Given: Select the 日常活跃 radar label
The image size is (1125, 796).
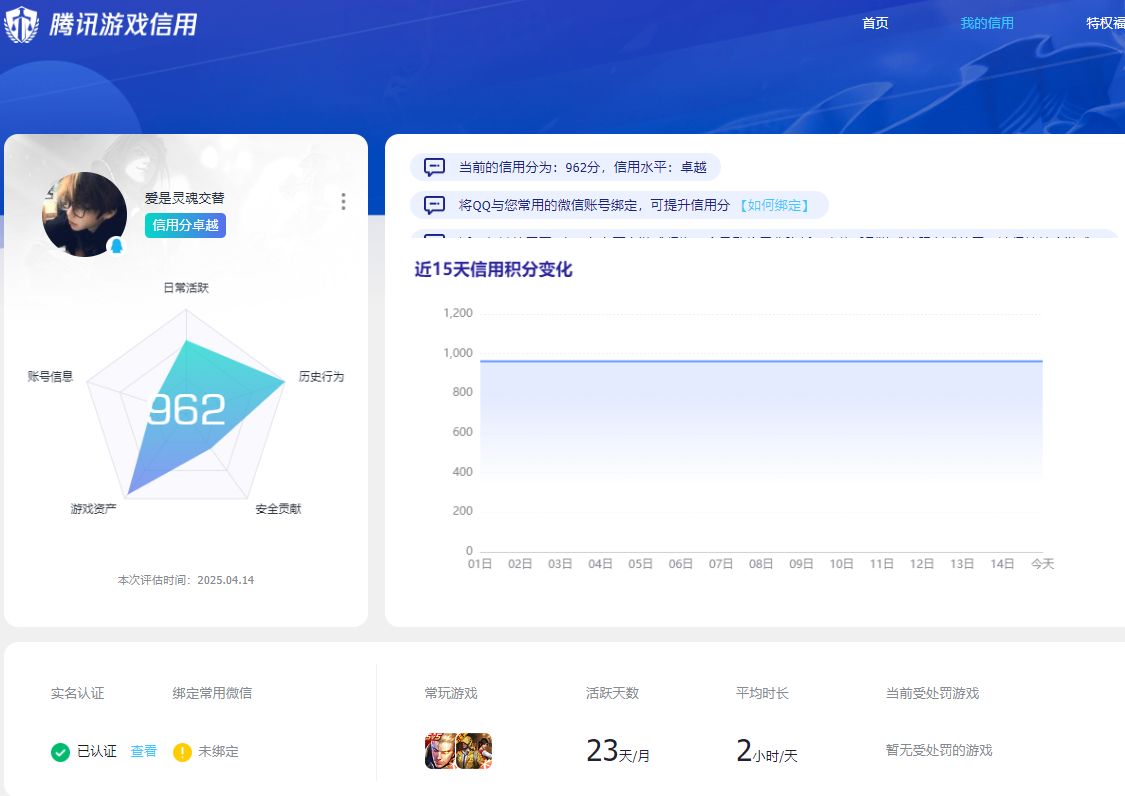Looking at the screenshot, I should pos(186,288).
